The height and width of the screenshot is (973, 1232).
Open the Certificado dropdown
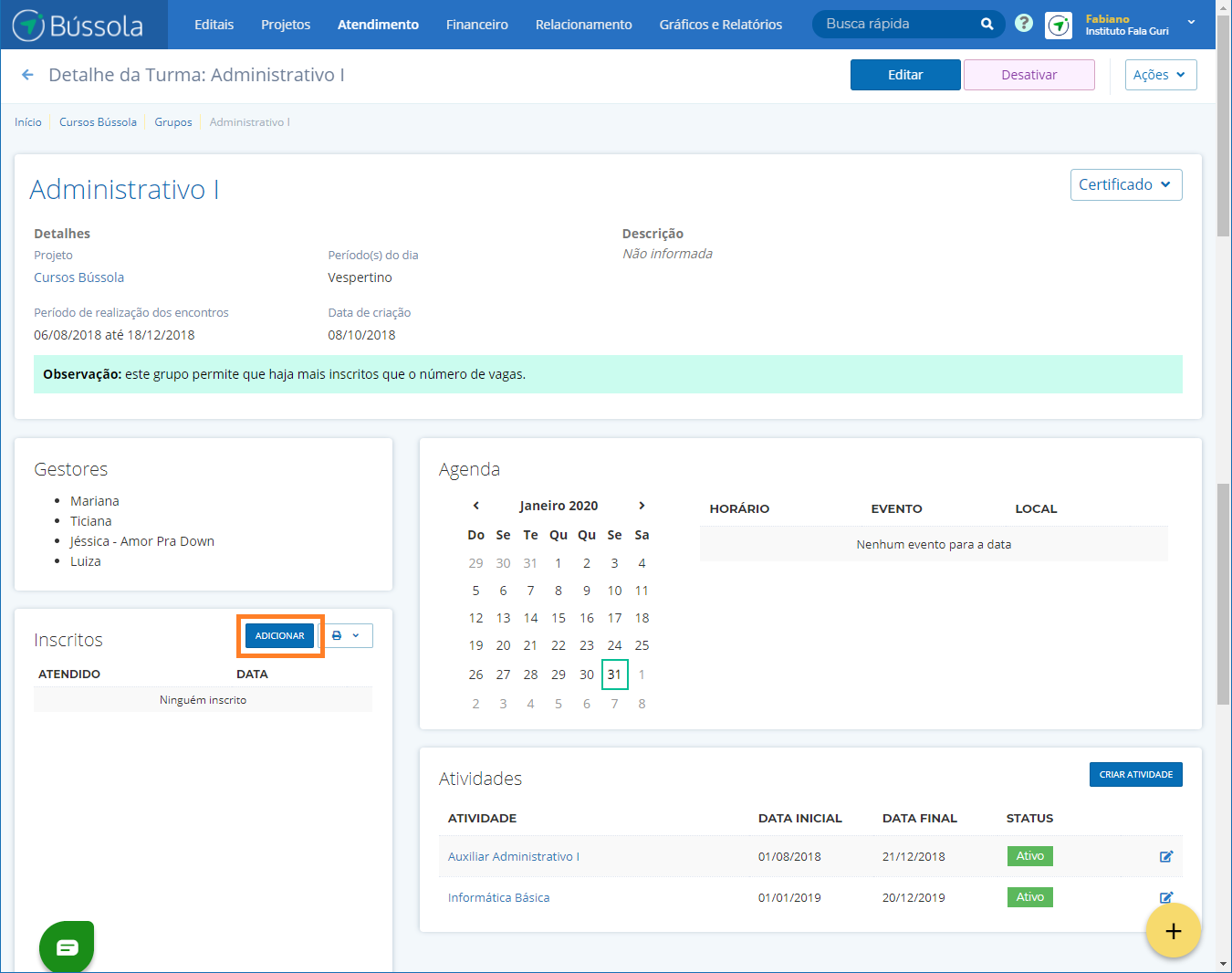[1125, 184]
